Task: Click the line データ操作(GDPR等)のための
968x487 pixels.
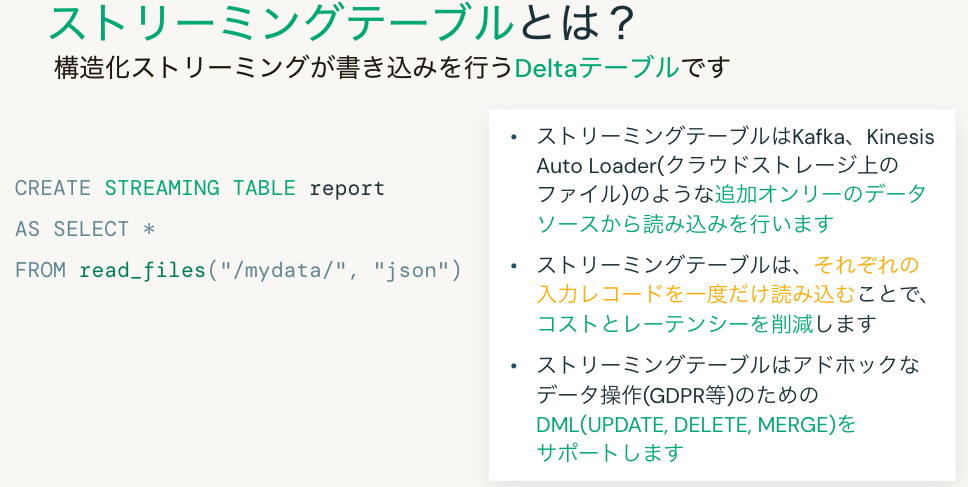Action: click(677, 394)
